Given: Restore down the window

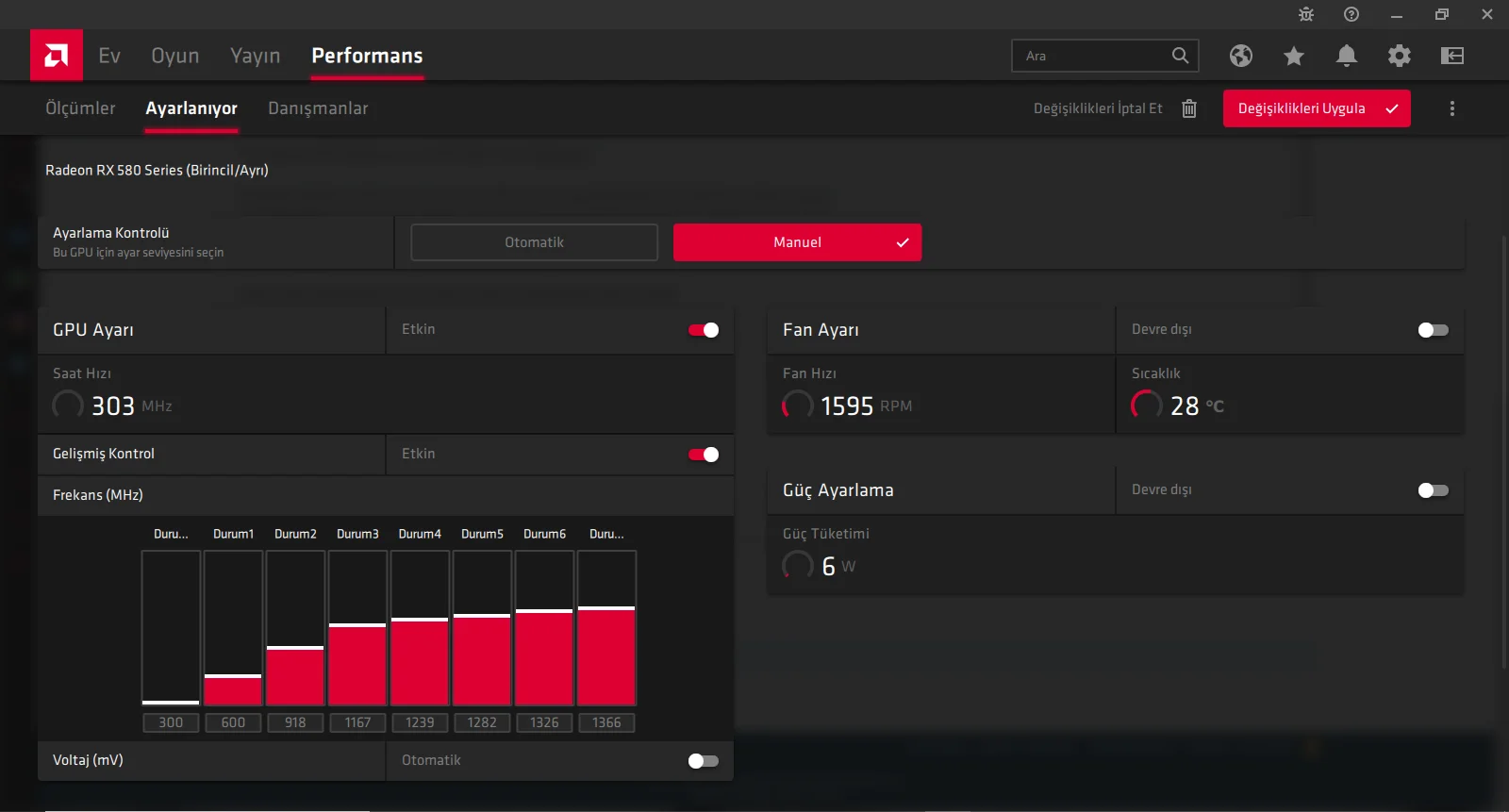Looking at the screenshot, I should click(x=1442, y=14).
